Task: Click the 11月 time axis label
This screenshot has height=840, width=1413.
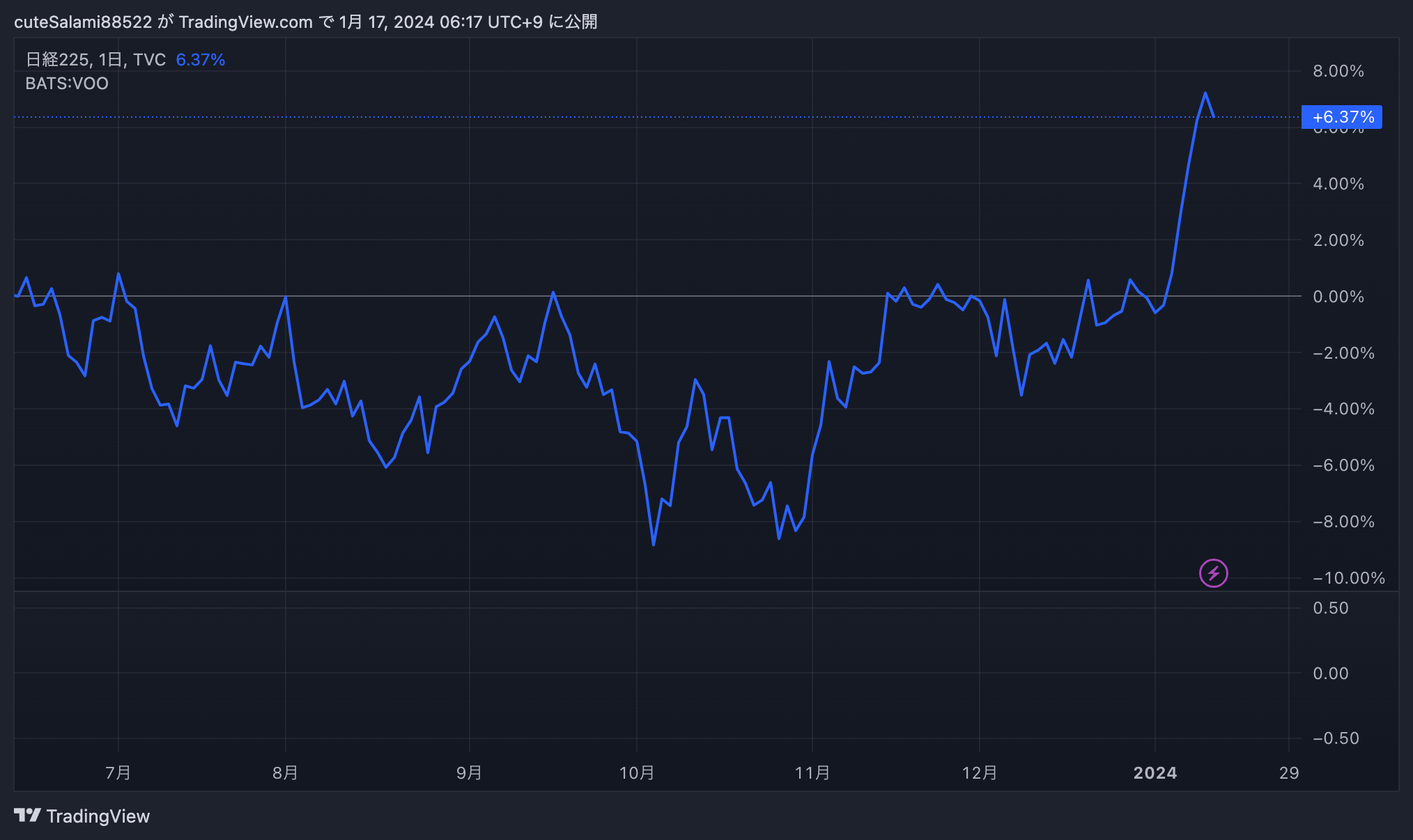Action: (x=812, y=772)
